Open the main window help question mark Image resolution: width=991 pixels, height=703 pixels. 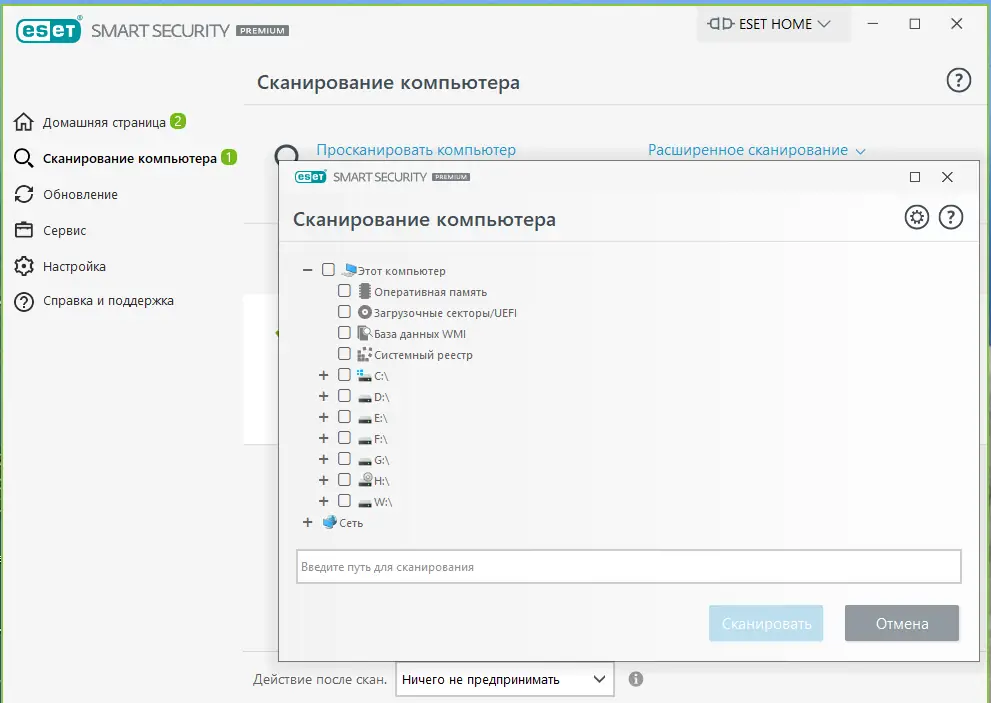click(958, 80)
